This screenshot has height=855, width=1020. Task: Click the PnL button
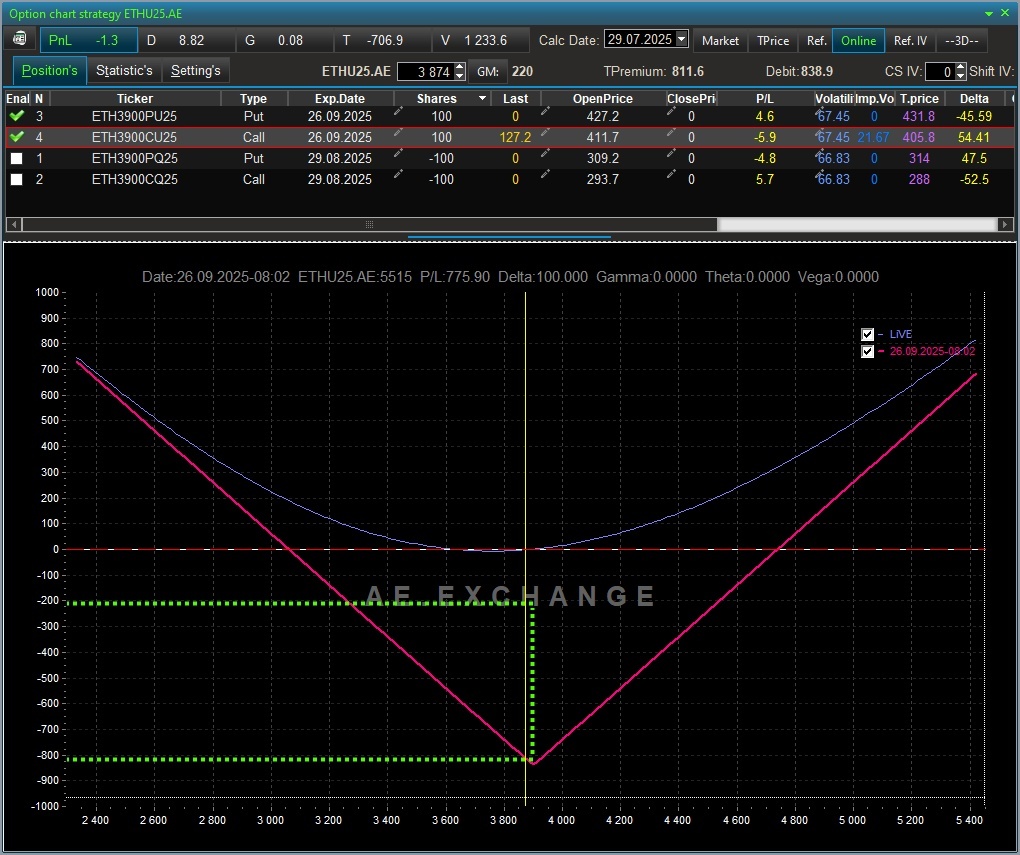pos(88,40)
